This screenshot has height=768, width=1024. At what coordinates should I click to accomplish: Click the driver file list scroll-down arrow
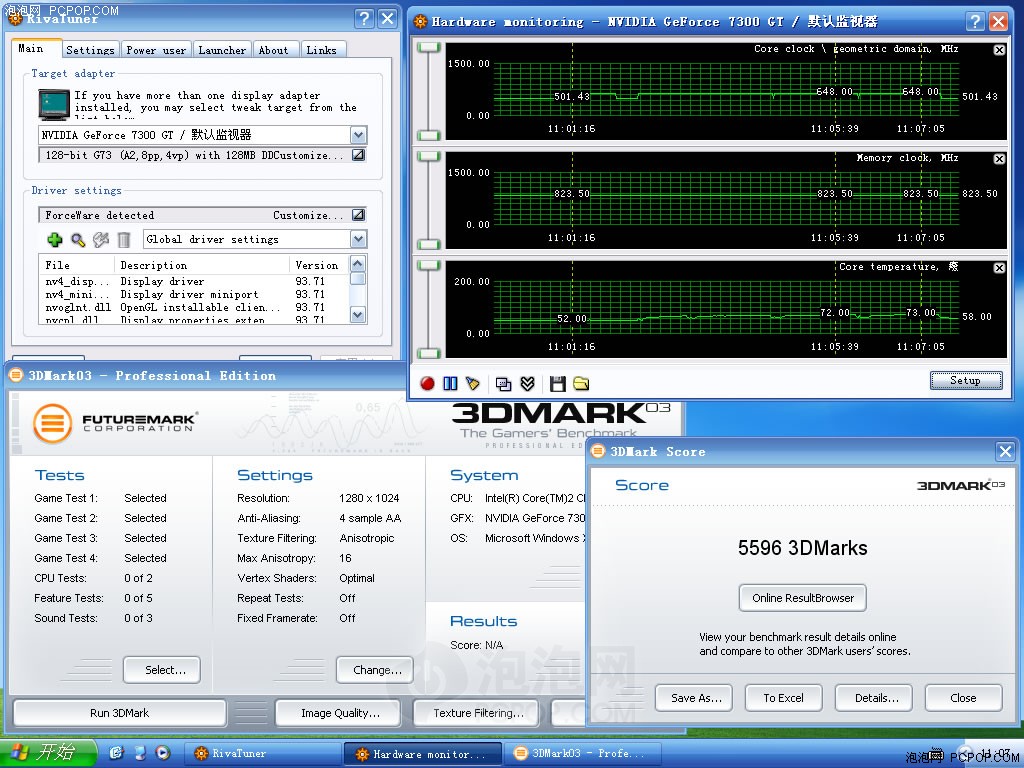click(x=357, y=315)
